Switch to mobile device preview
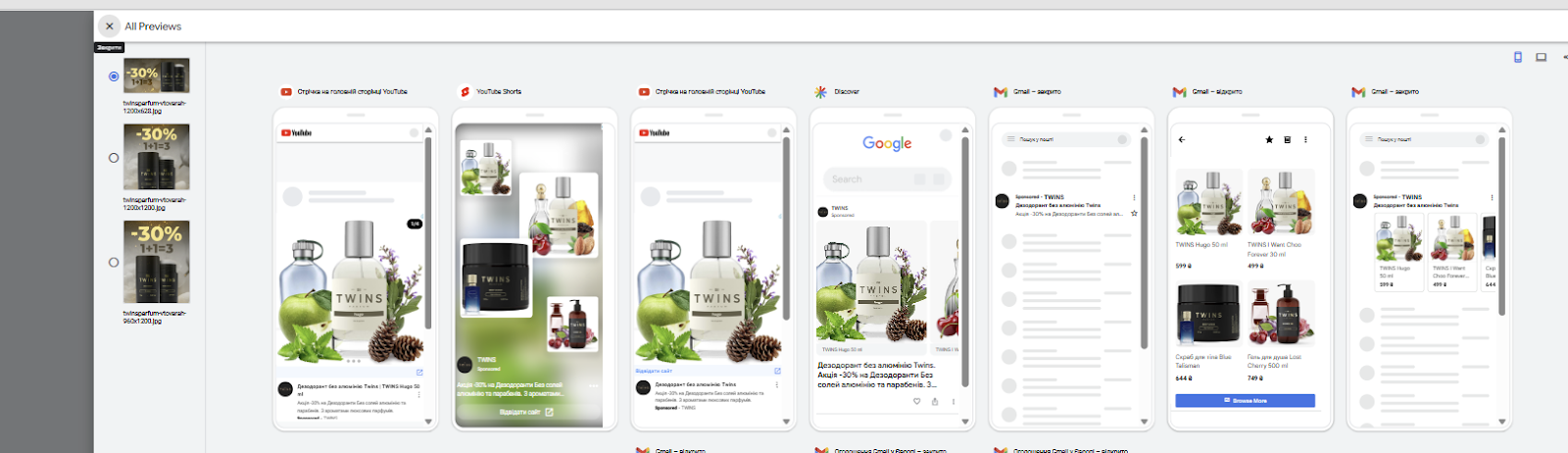1568x453 pixels. click(1518, 57)
